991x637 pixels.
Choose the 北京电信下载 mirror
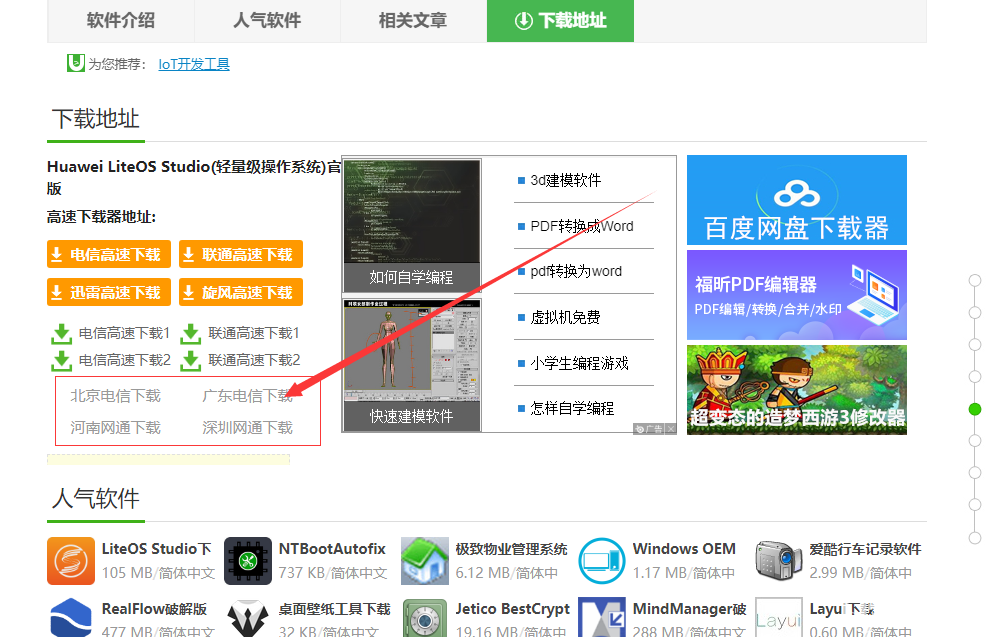116,396
